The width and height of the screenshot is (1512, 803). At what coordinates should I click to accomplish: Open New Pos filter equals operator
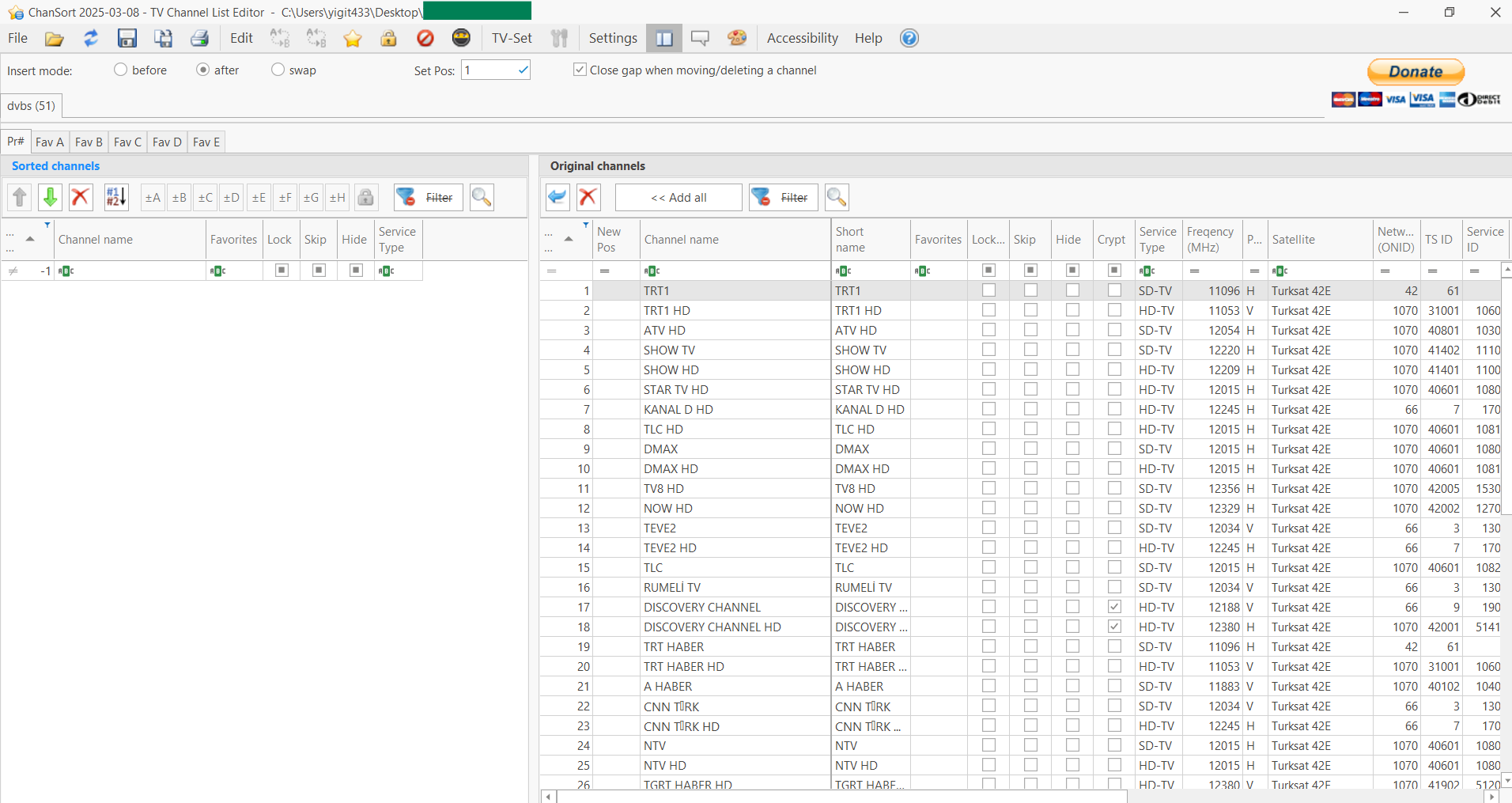click(x=605, y=271)
